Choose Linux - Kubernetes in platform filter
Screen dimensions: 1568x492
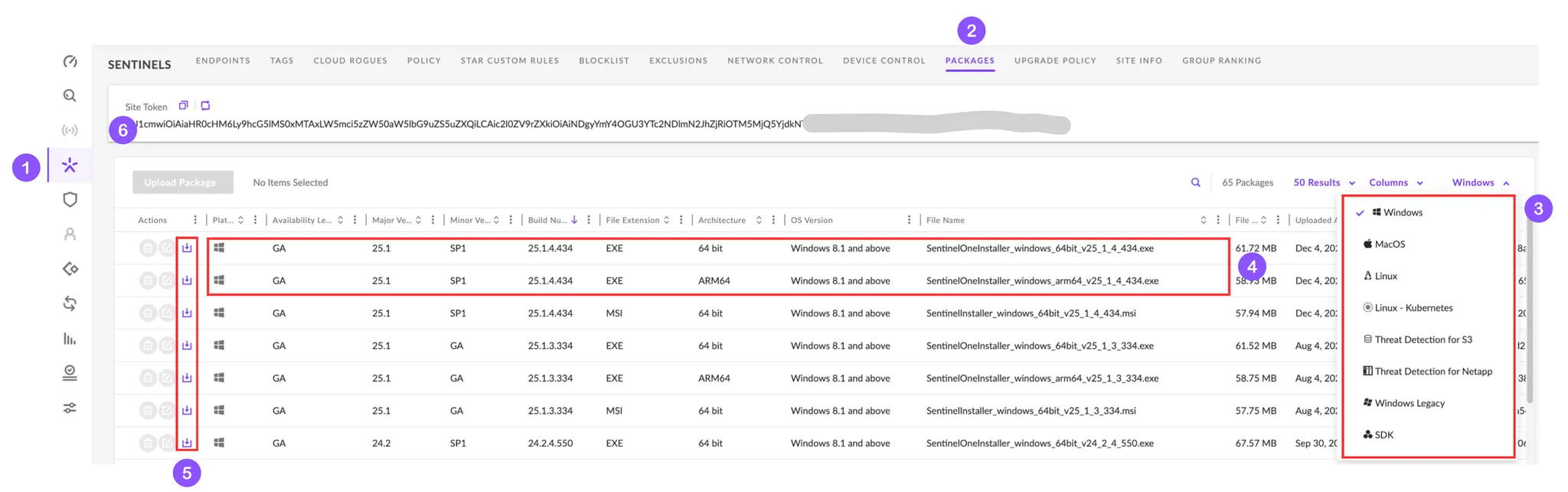[1408, 308]
